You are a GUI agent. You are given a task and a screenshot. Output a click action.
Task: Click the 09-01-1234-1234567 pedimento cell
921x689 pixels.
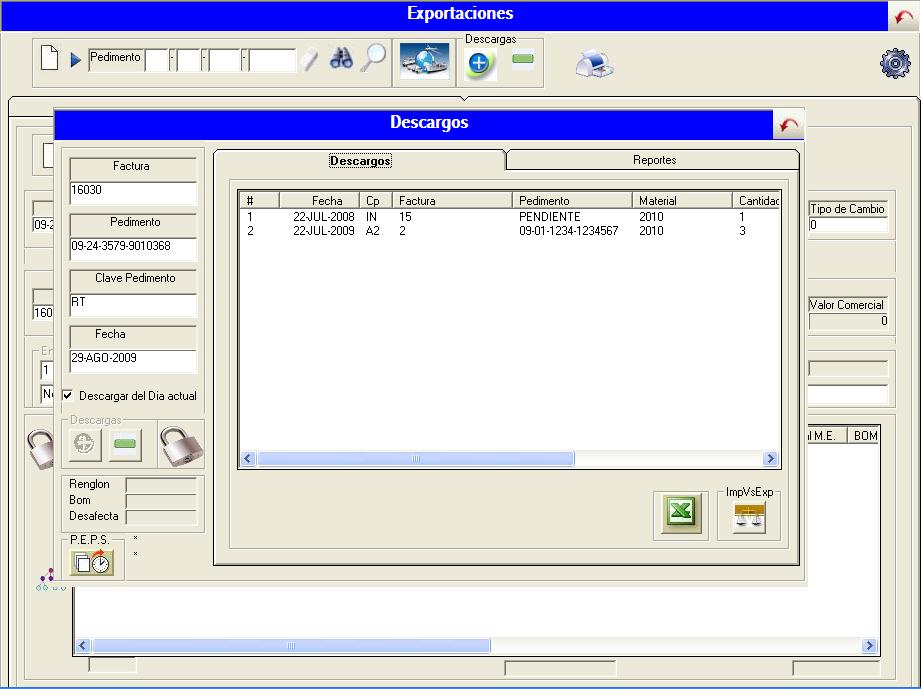click(x=569, y=231)
